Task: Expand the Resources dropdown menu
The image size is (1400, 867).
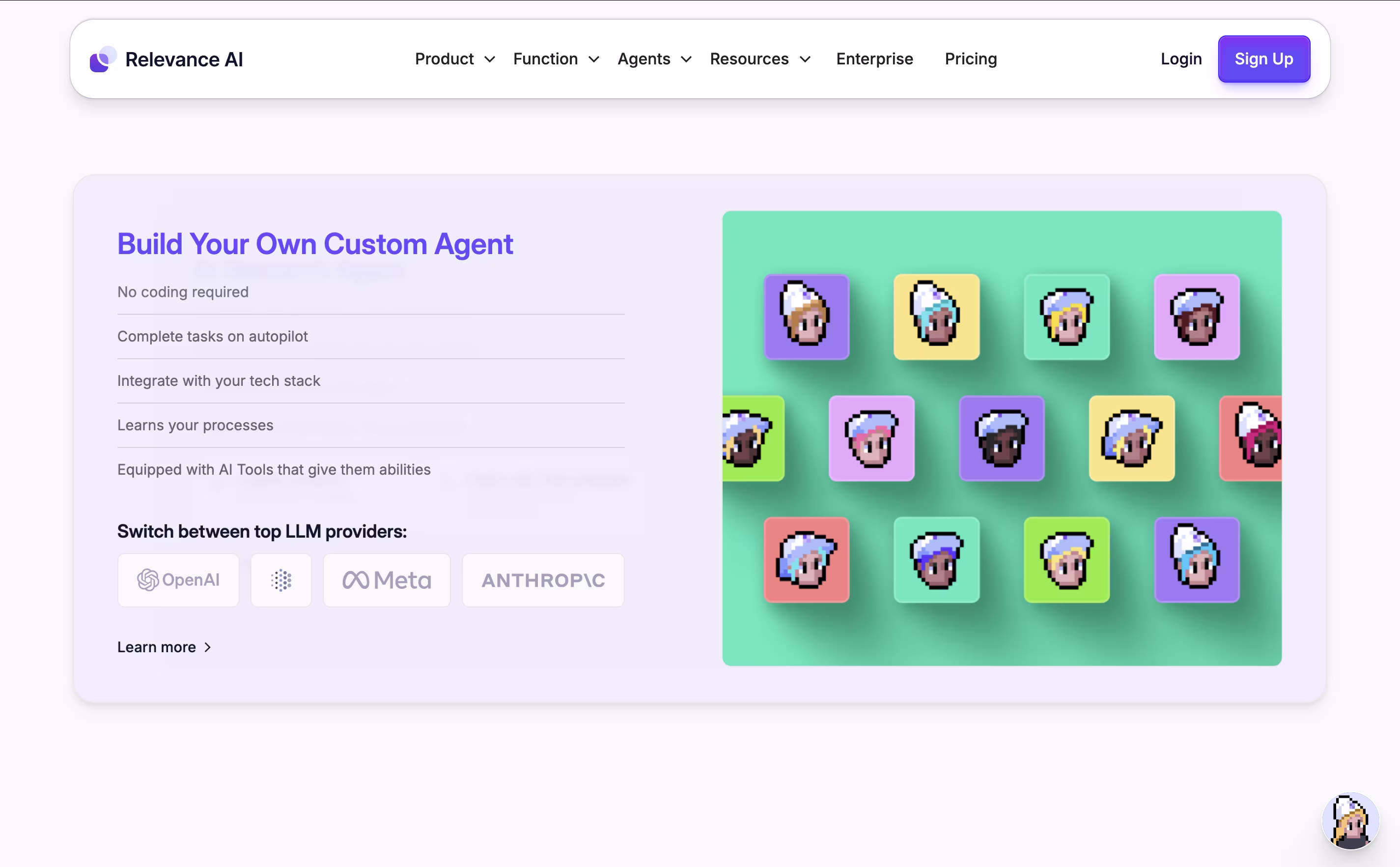Action: [760, 59]
